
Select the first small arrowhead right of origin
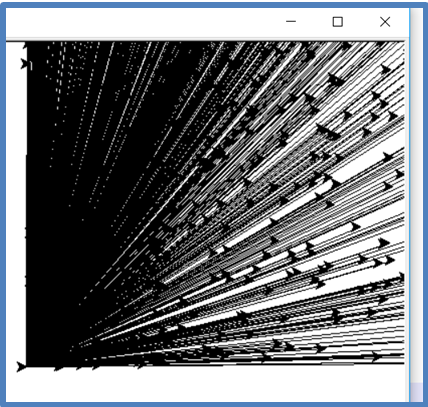point(59,368)
